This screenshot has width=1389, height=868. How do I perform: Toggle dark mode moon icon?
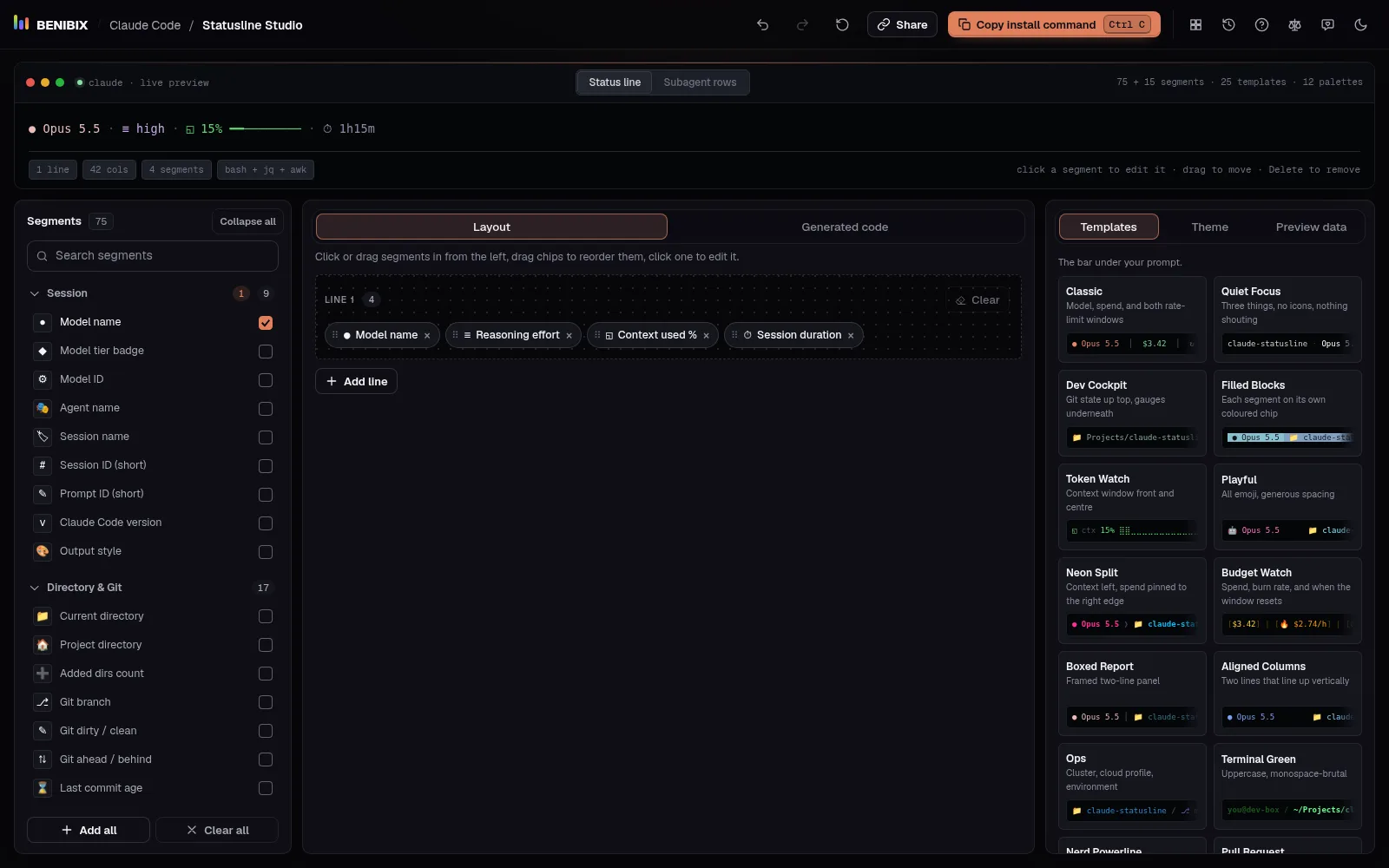click(x=1360, y=25)
